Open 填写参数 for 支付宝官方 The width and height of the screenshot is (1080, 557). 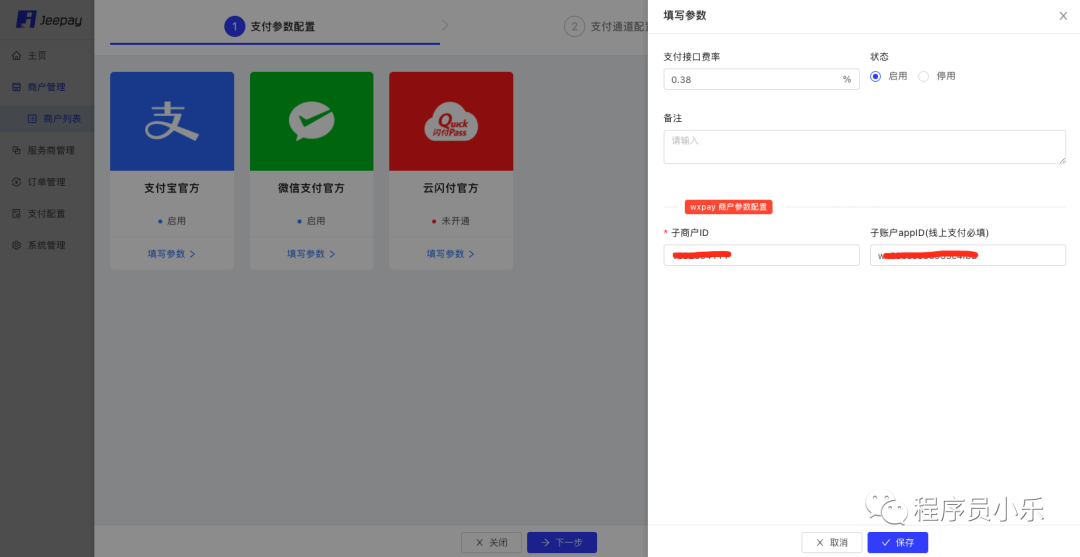172,253
